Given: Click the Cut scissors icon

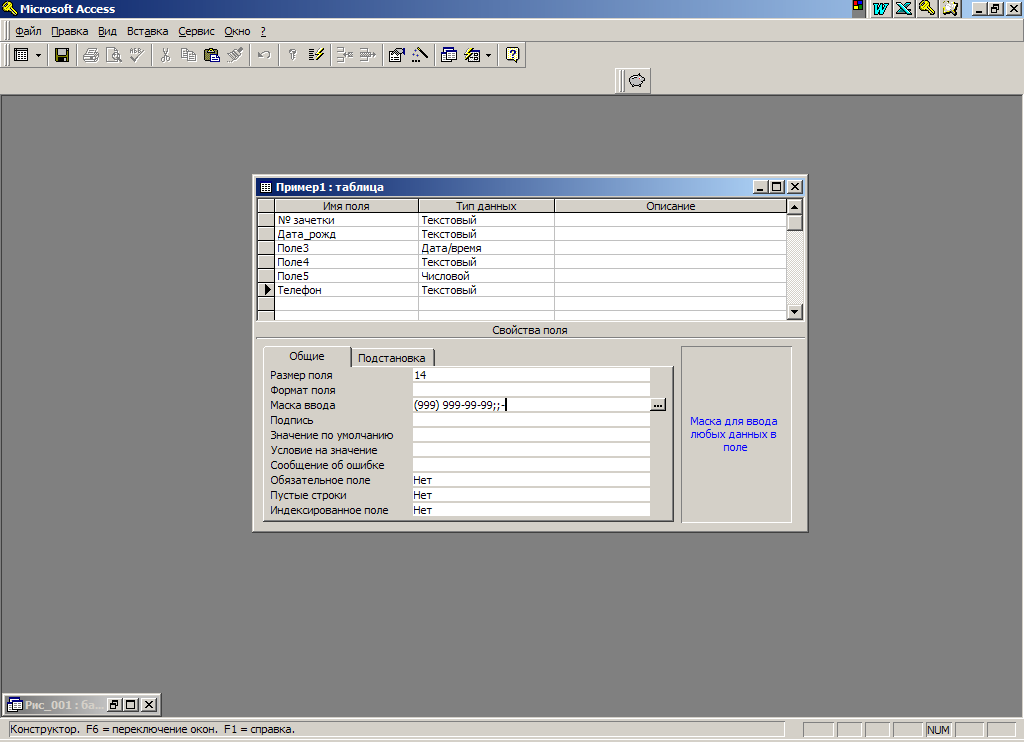Looking at the screenshot, I should [165, 56].
